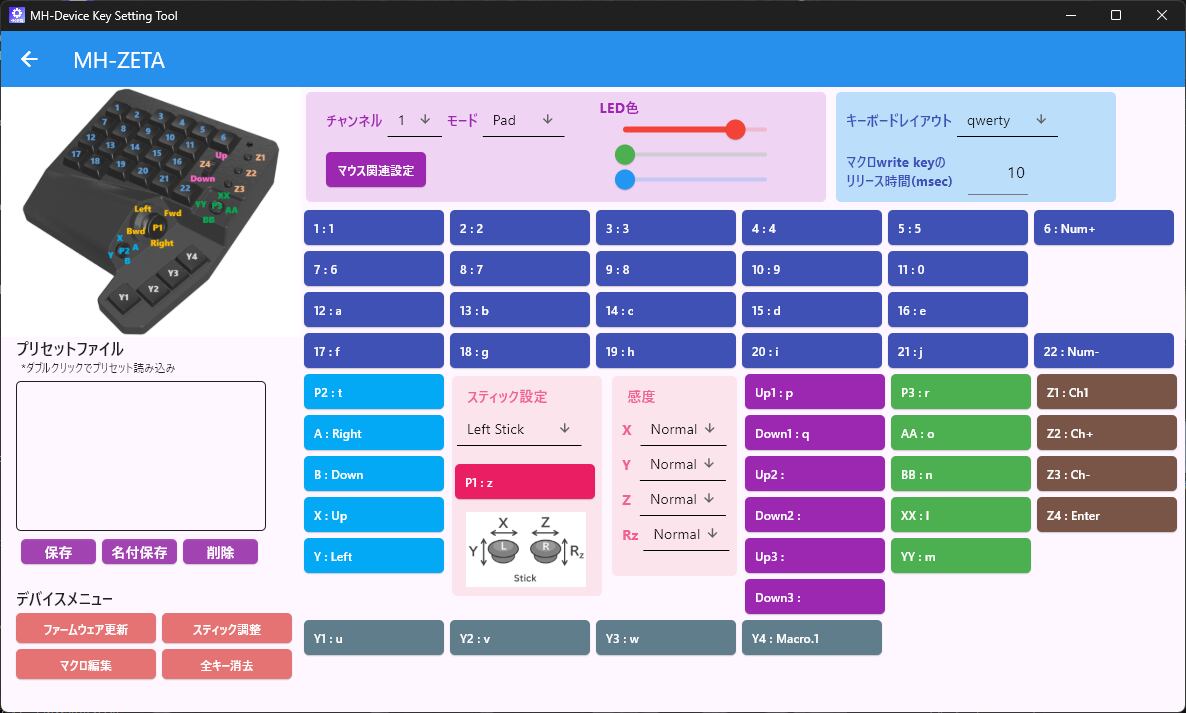Change X sensitivity Normal dropdown
Viewport: 1186px width, 713px height.
683,429
